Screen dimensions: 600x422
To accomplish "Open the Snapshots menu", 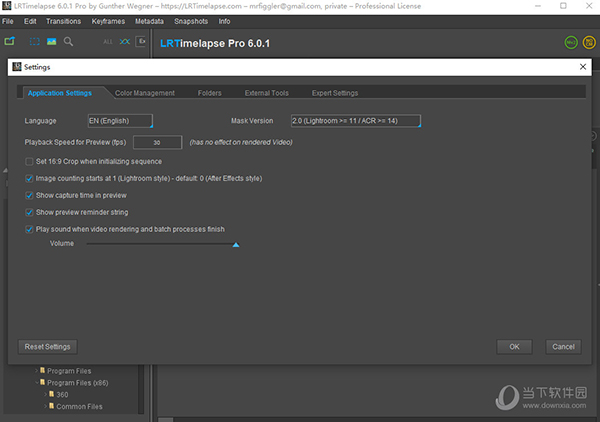I will coord(191,21).
